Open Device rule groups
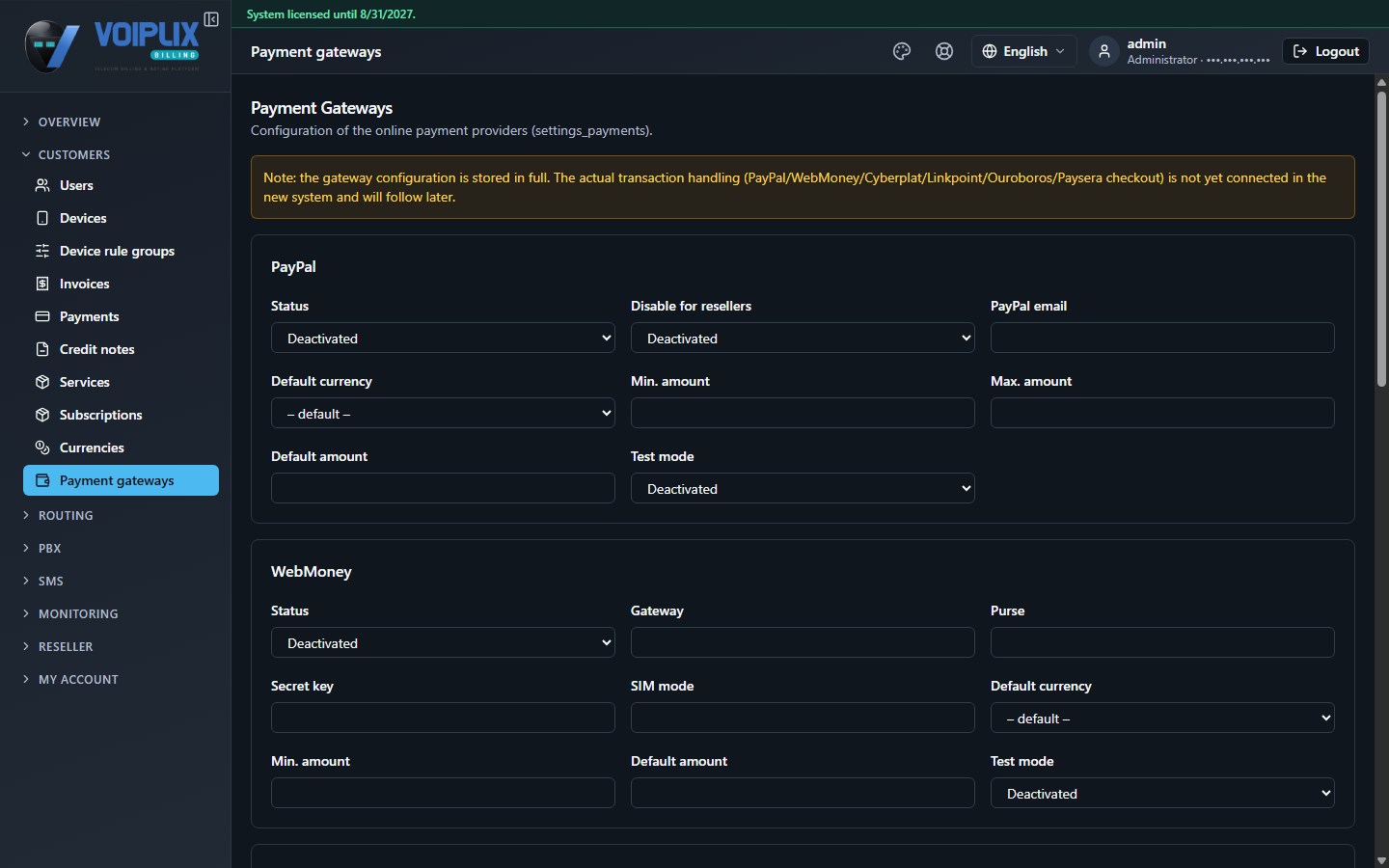 coord(121,251)
